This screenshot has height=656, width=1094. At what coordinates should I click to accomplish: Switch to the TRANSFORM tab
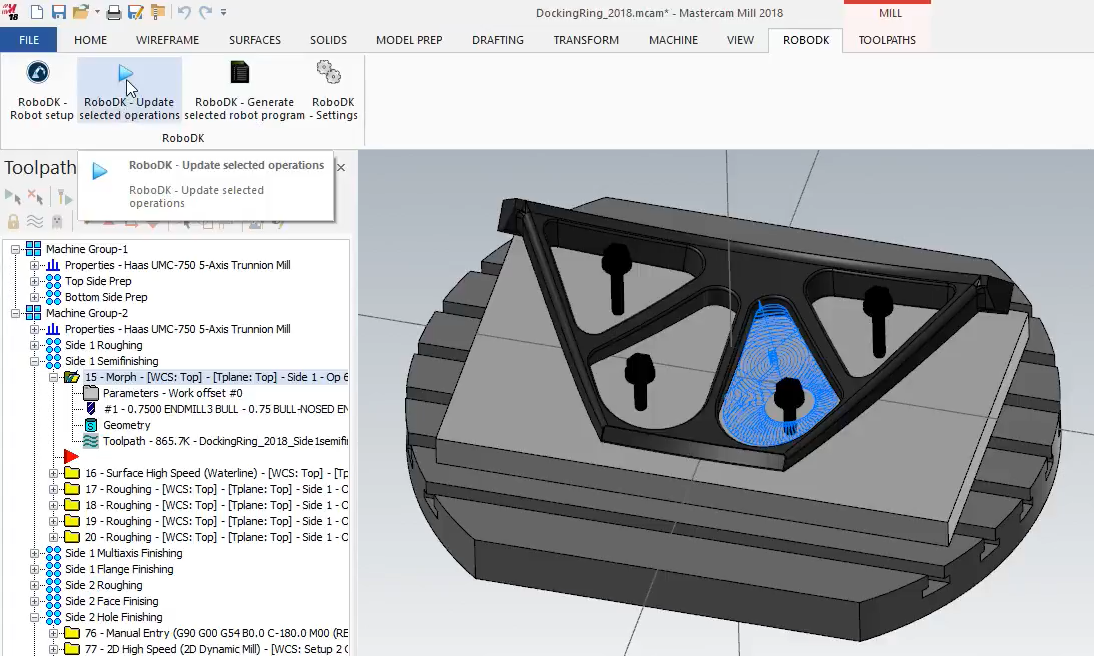coord(586,40)
